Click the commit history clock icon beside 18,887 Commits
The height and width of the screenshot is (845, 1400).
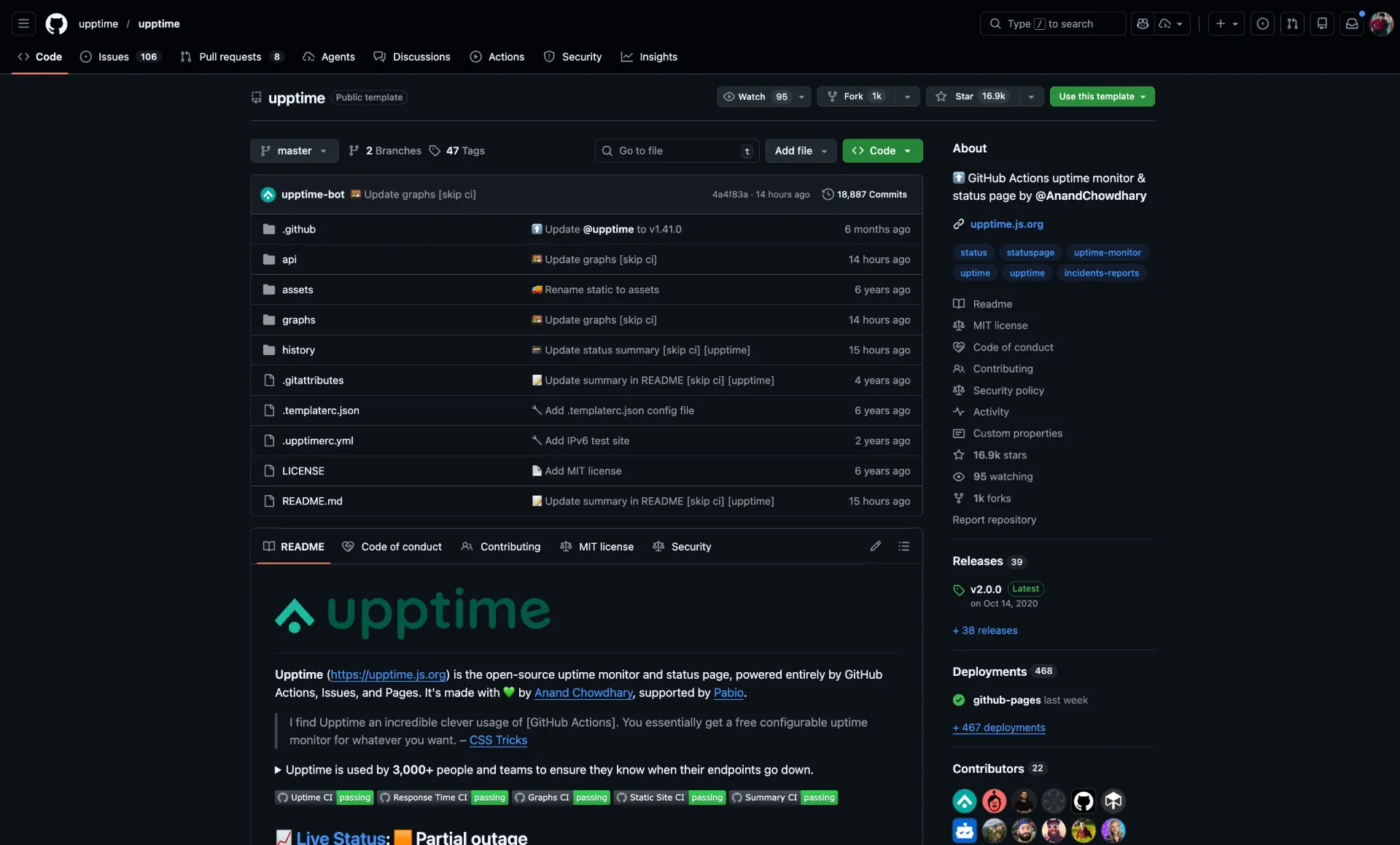828,194
